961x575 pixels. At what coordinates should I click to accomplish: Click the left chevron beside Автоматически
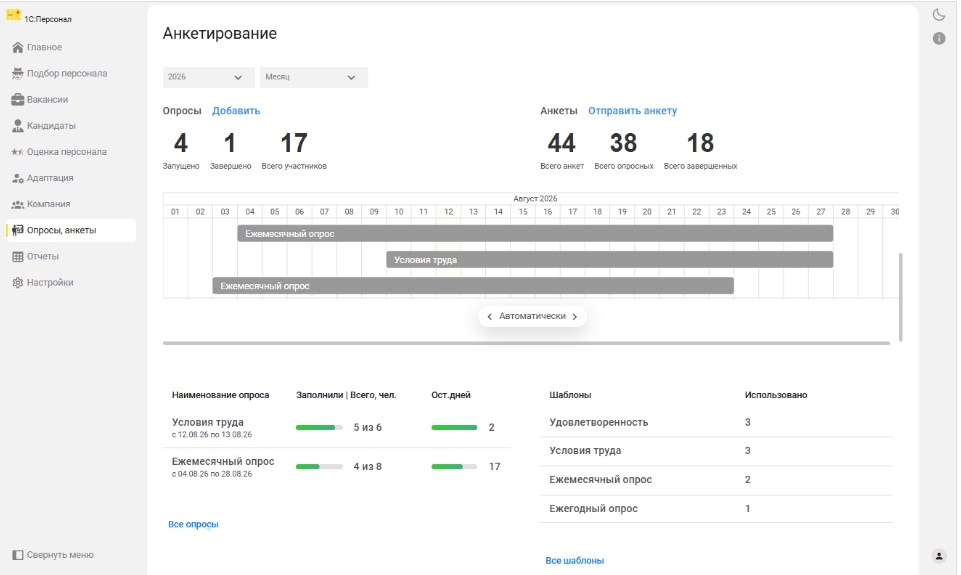489,317
